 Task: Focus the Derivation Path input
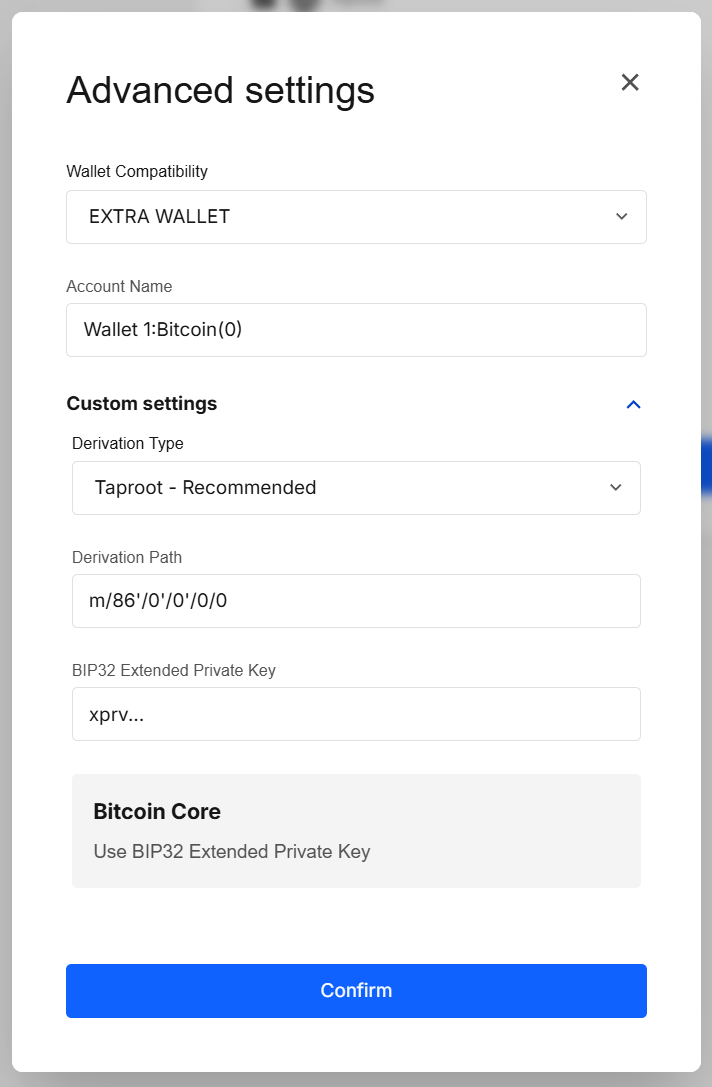tap(356, 601)
